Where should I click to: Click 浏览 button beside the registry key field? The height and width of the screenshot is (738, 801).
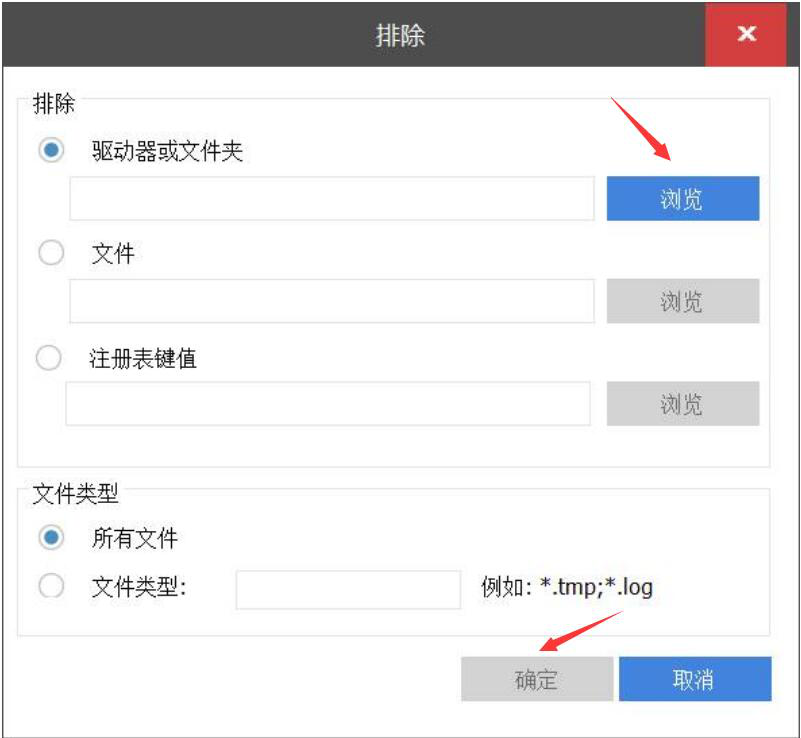tap(682, 404)
